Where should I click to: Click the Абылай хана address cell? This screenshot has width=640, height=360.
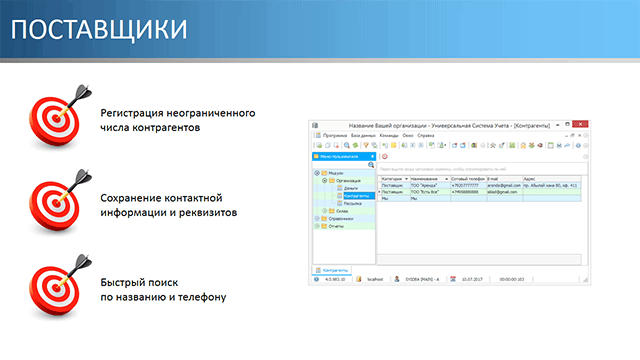point(552,185)
